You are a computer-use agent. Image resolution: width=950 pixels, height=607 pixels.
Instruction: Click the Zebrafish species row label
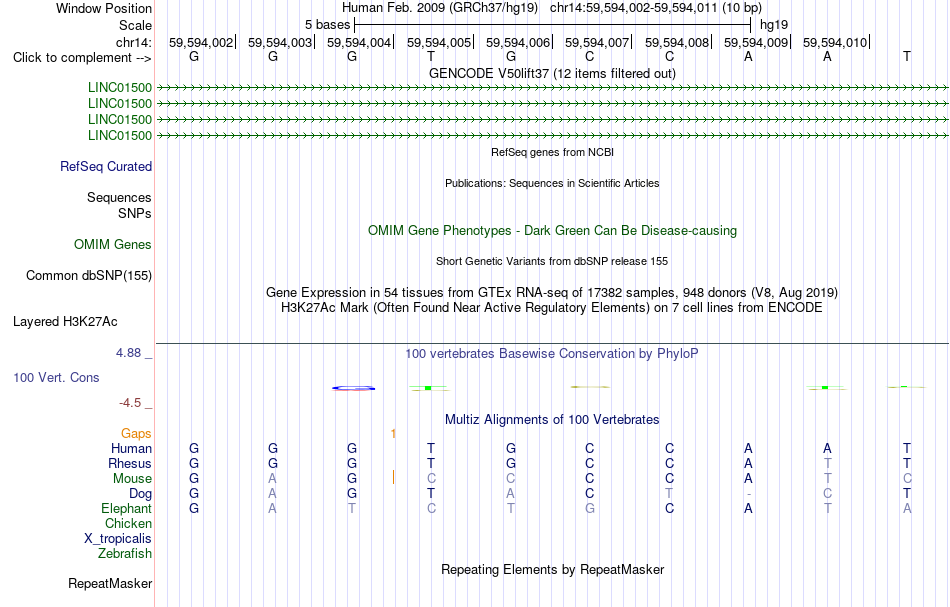coord(125,553)
